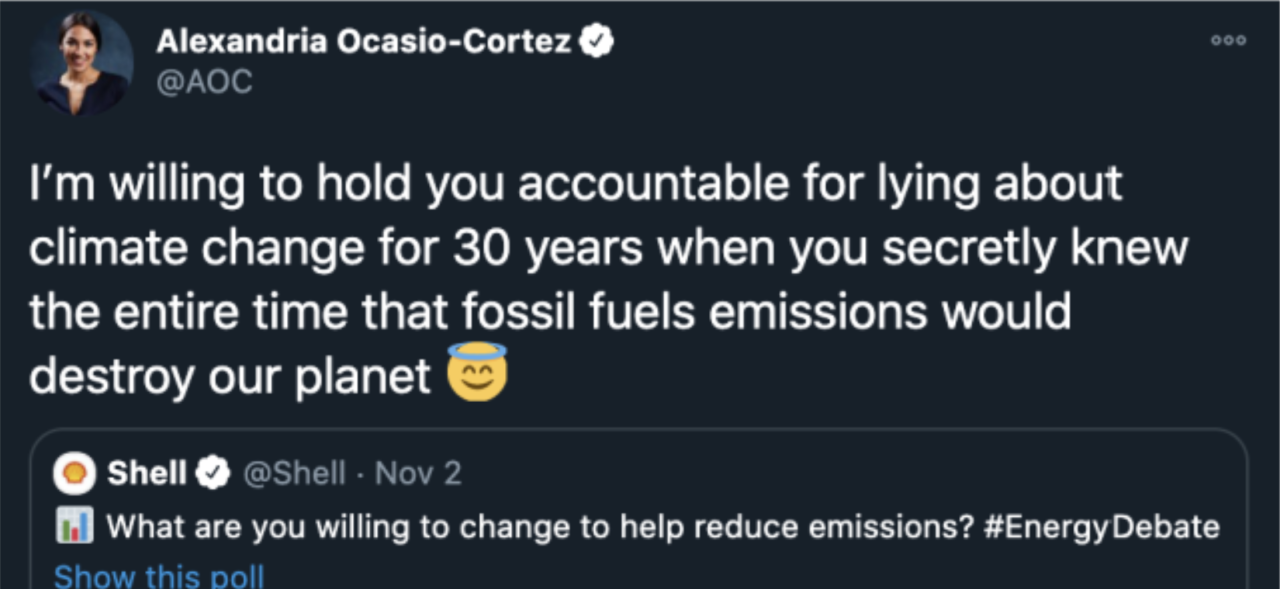The height and width of the screenshot is (589, 1280).
Task: Click the Shell account name
Action: (147, 473)
